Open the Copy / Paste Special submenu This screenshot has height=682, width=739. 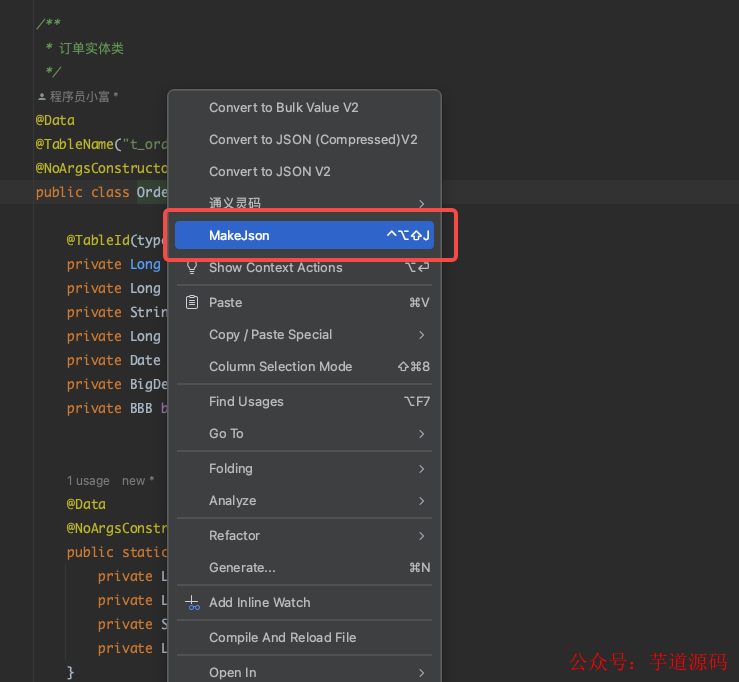click(304, 335)
